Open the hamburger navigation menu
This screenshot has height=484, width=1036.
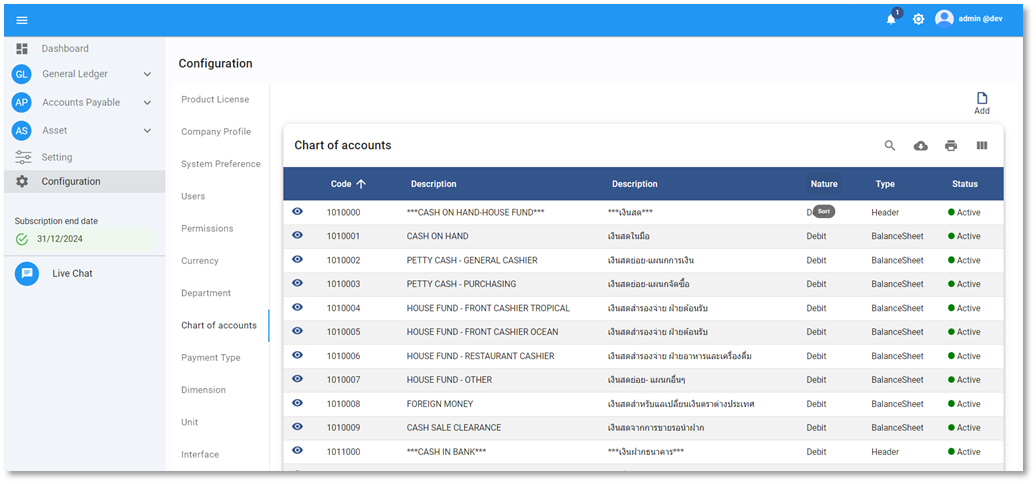[22, 20]
